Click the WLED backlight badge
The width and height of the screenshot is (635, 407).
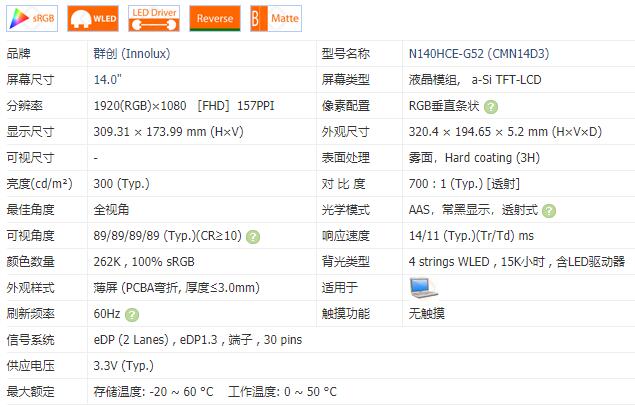[x=93, y=19]
